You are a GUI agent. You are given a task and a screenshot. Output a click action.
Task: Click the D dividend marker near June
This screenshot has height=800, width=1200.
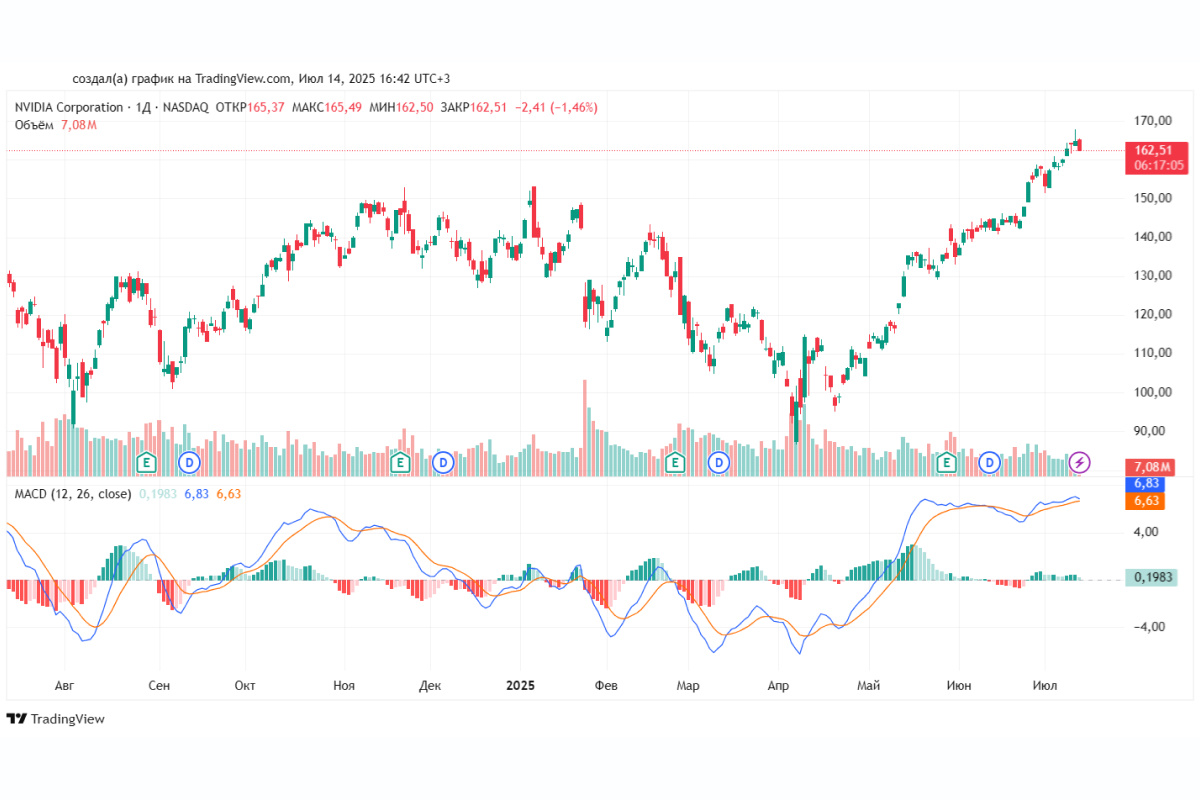pyautogui.click(x=988, y=462)
